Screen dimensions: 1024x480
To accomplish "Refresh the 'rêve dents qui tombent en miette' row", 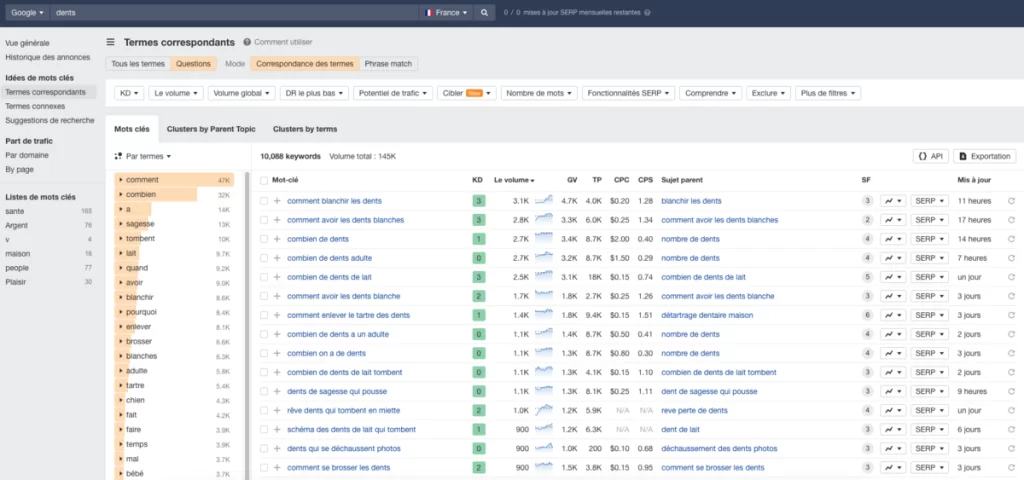I will [1012, 411].
